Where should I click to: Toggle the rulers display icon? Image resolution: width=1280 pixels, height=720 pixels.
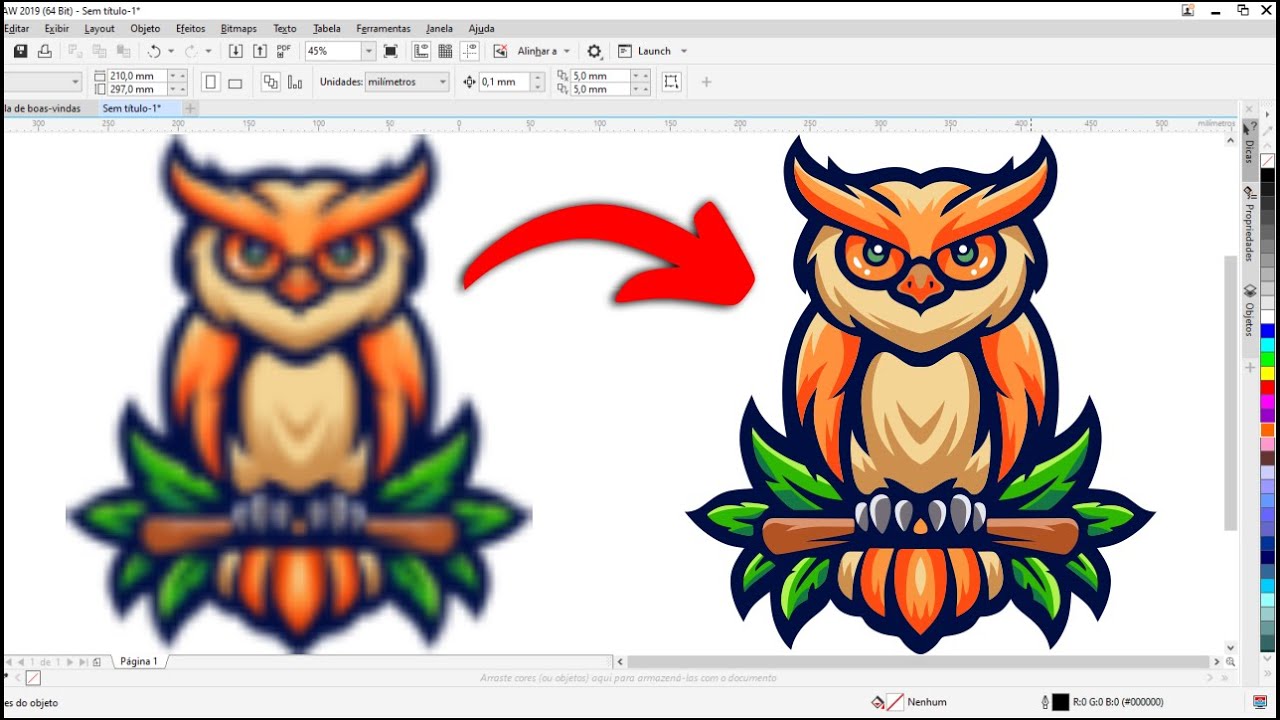coord(421,51)
